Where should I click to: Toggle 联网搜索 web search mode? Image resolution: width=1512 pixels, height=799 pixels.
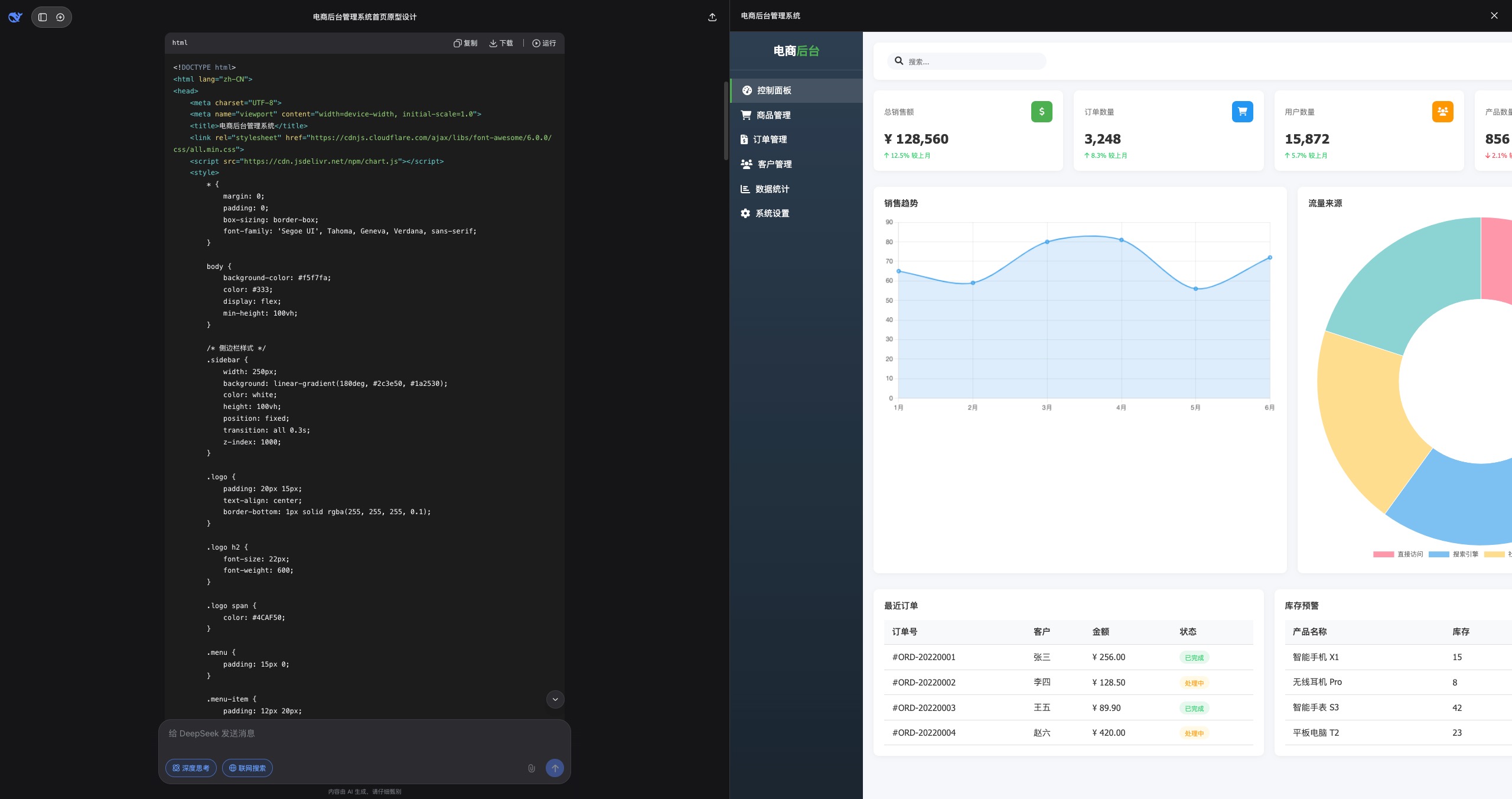tap(247, 768)
